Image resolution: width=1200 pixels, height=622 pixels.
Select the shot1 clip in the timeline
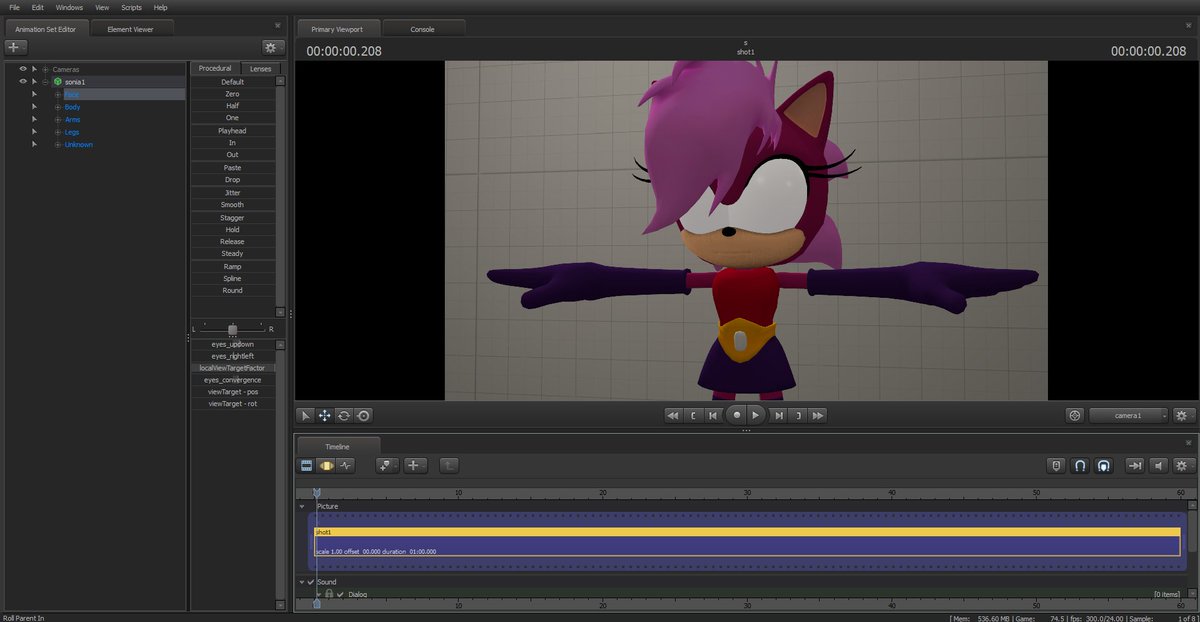pyautogui.click(x=700, y=540)
